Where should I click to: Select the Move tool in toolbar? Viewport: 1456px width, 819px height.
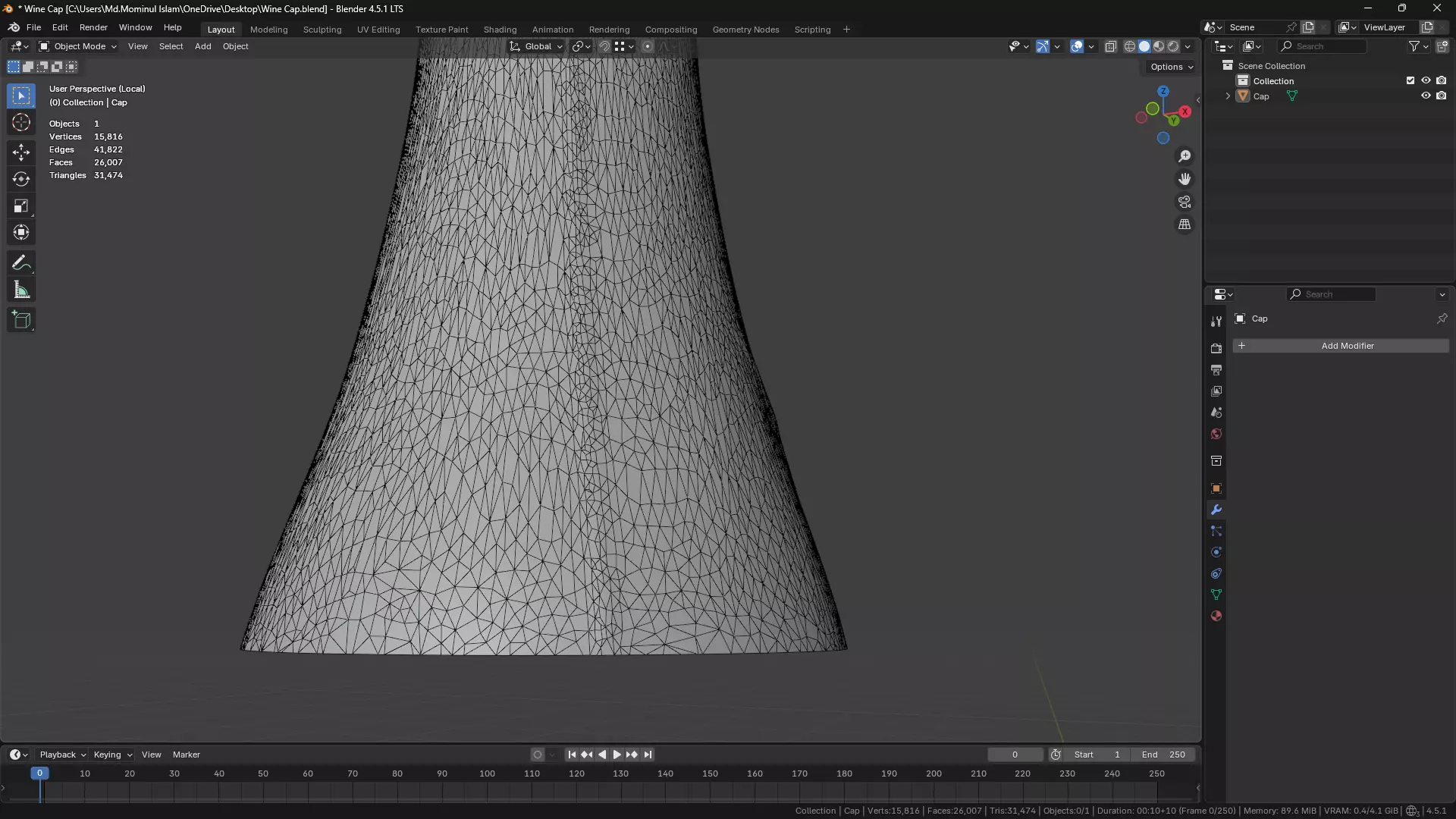pyautogui.click(x=21, y=152)
